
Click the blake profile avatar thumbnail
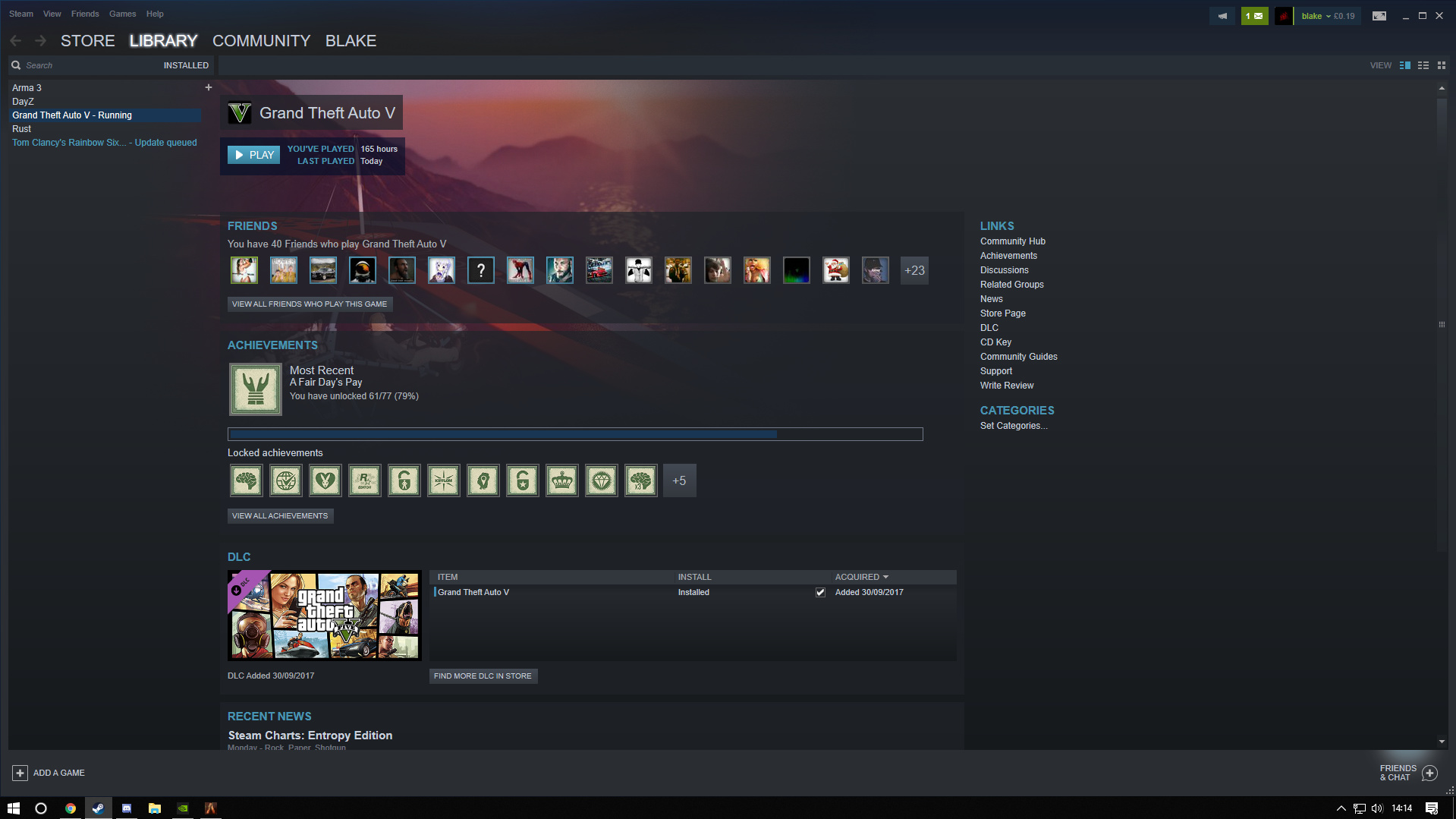pos(1283,16)
